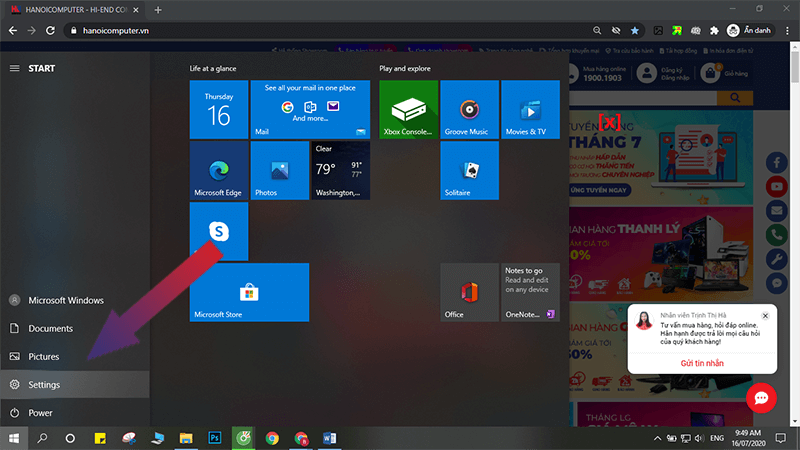Expand the Start hamburger menu
The width and height of the screenshot is (800, 450).
[14, 69]
